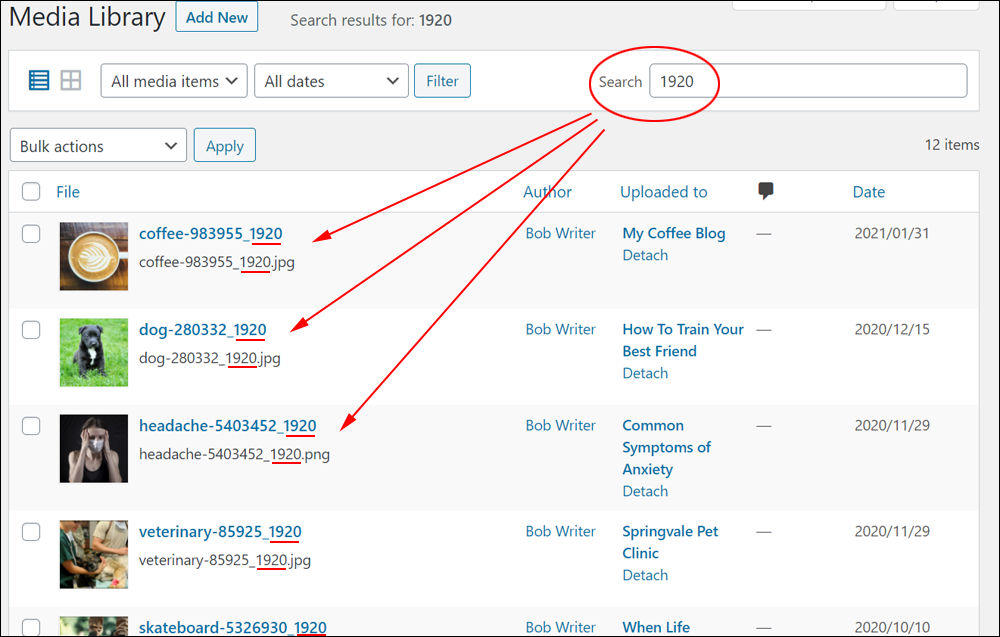Detach dog image from its post
The height and width of the screenshot is (637, 1000).
tap(645, 373)
